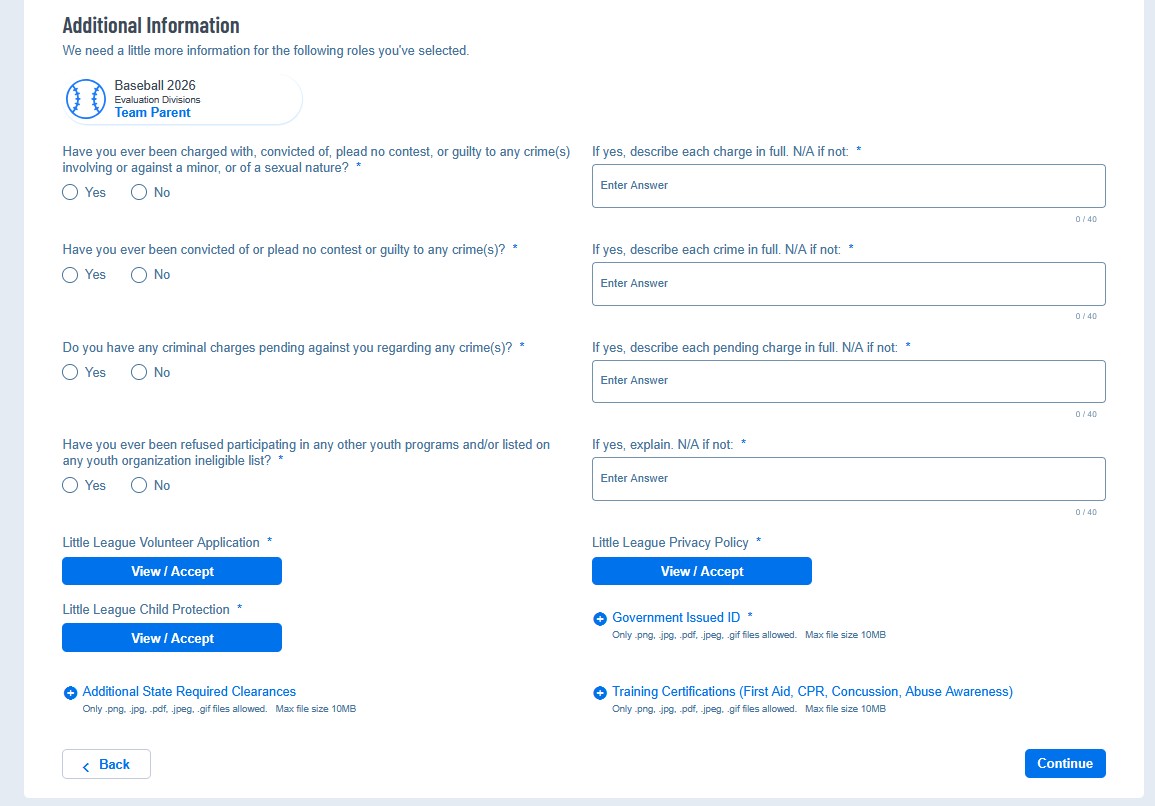Select Yes for pending criminal charges
Image resolution: width=1155 pixels, height=806 pixels.
pyautogui.click(x=70, y=372)
